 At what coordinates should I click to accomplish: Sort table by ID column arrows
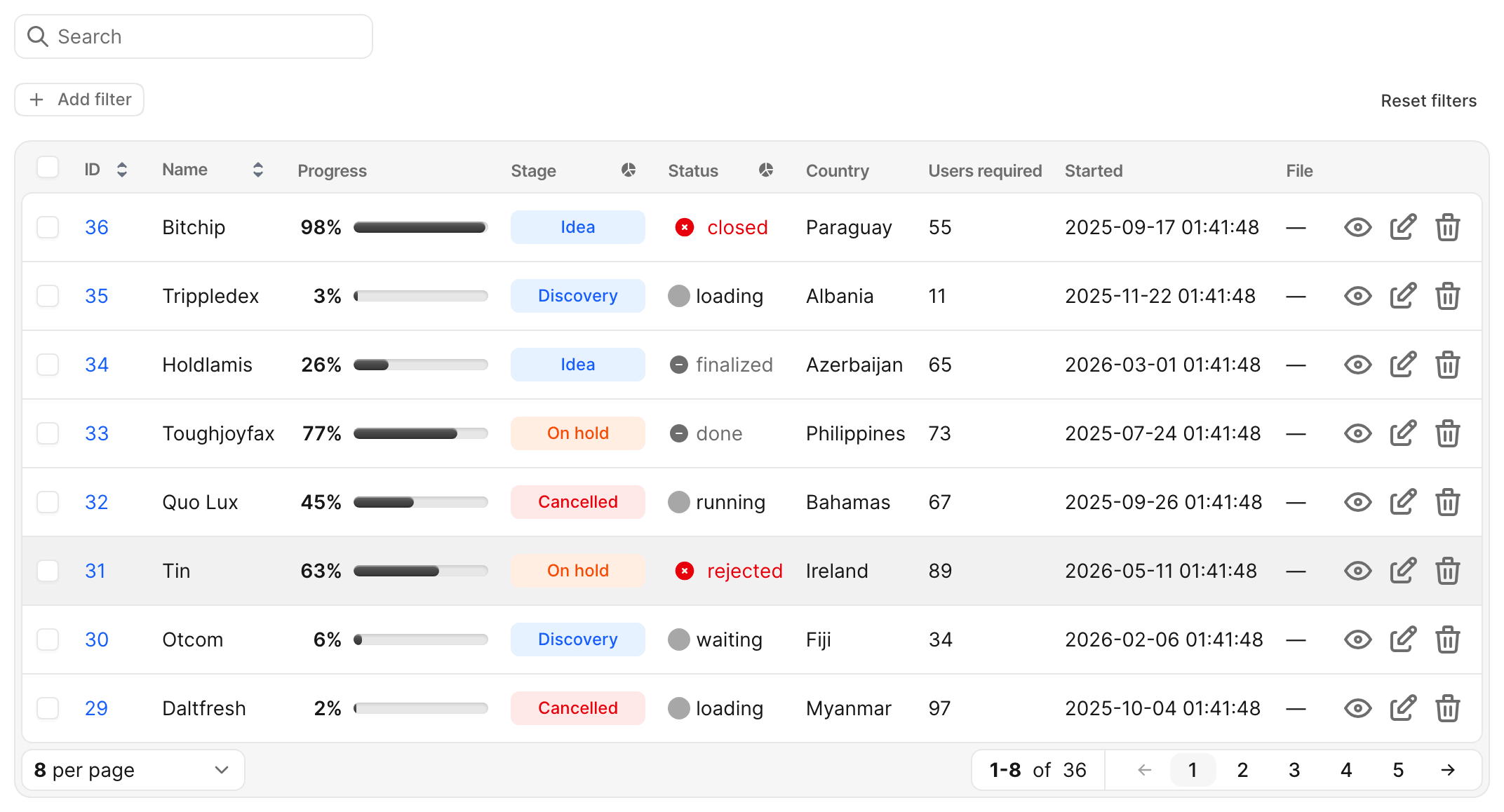tap(122, 170)
